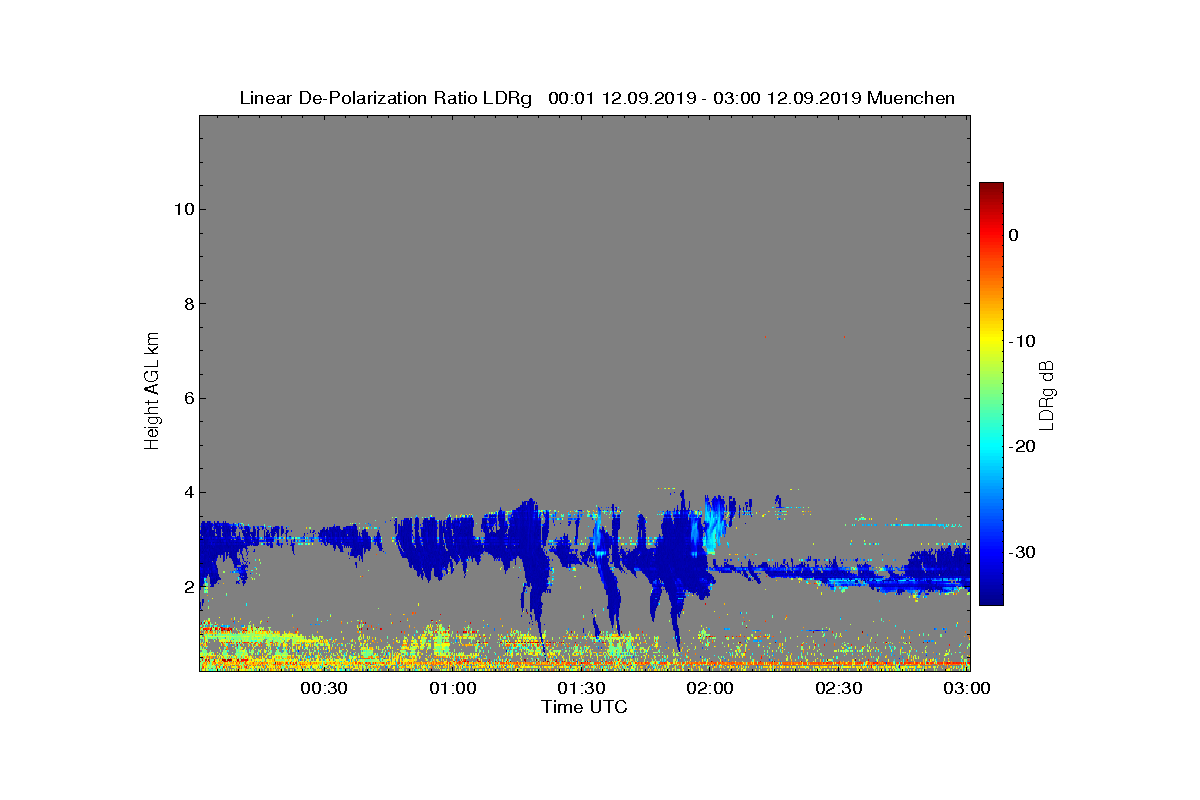Click the height tick label 4

pyautogui.click(x=187, y=493)
